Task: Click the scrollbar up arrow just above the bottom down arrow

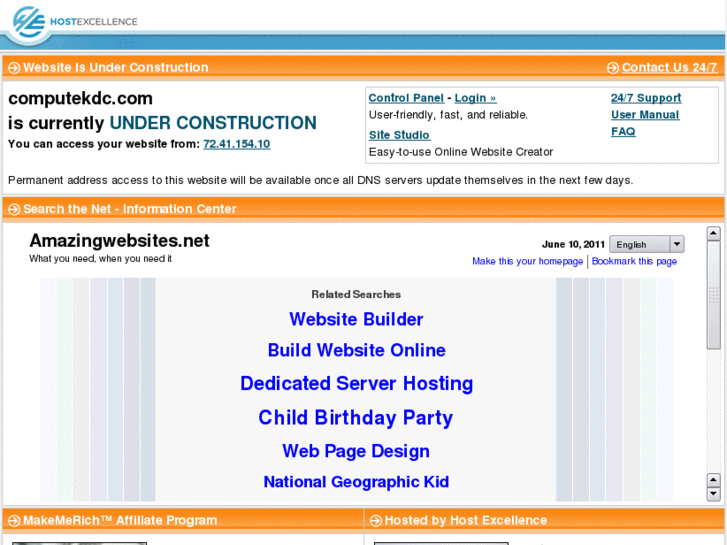Action: pos(713,480)
